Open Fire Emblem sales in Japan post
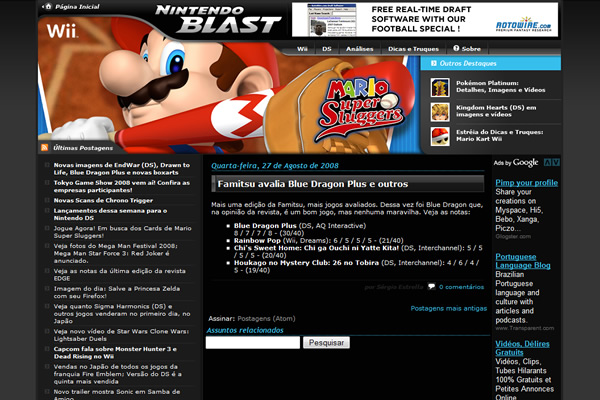This screenshot has height=400, width=600. tap(117, 374)
